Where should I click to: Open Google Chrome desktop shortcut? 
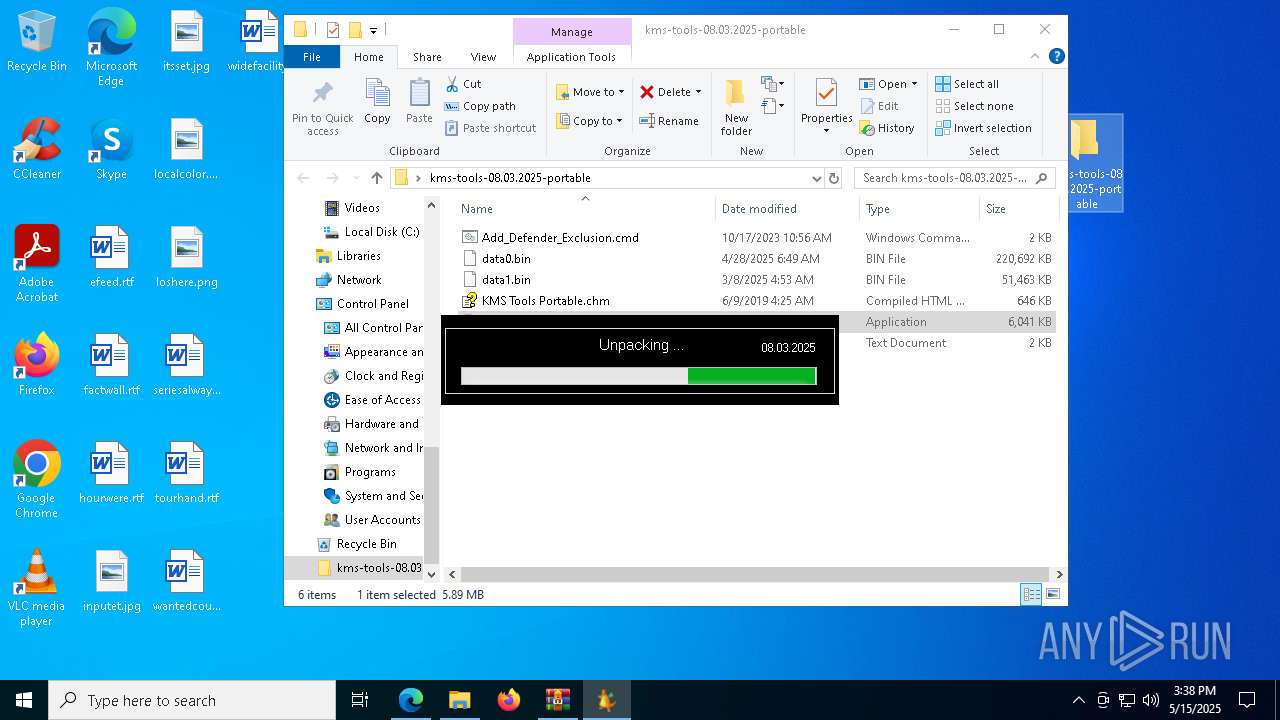pos(37,480)
